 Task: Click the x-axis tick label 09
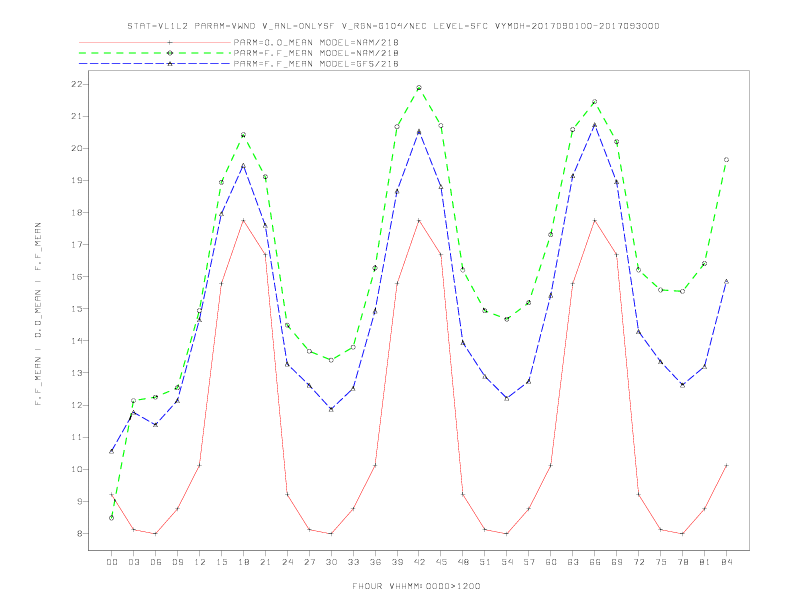tap(177, 562)
